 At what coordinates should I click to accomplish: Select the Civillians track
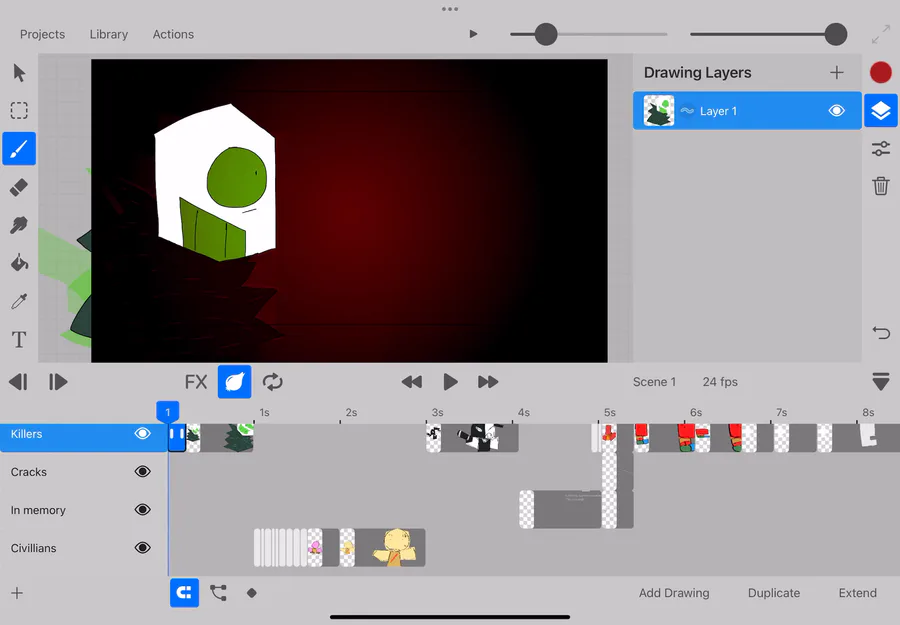(83, 548)
